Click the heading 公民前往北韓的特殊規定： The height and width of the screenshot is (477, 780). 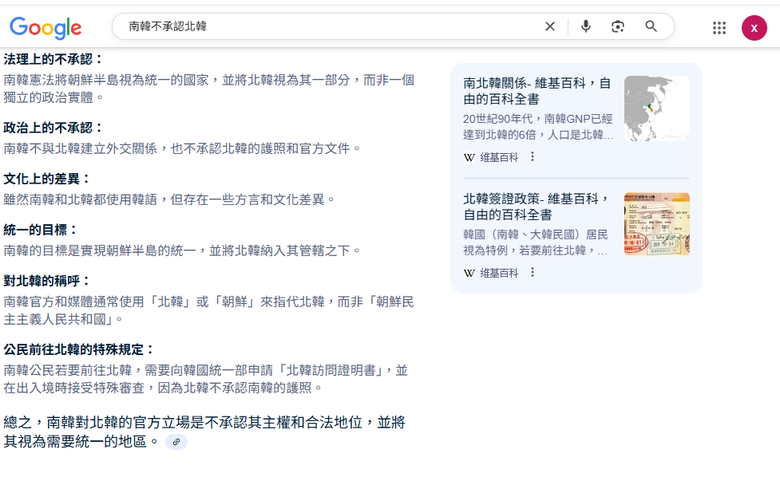[x=79, y=350]
